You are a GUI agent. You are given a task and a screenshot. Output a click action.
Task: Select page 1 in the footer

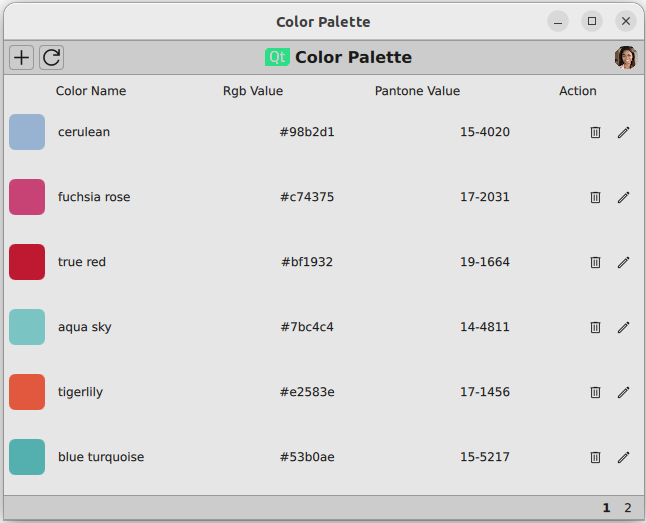(x=606, y=508)
